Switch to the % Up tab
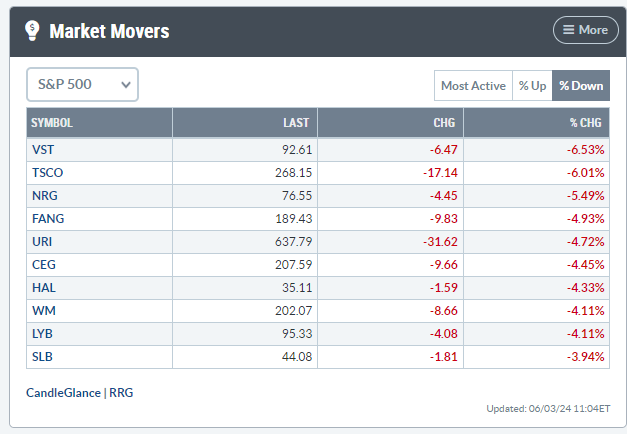The height and width of the screenshot is (434, 627). 532,86
